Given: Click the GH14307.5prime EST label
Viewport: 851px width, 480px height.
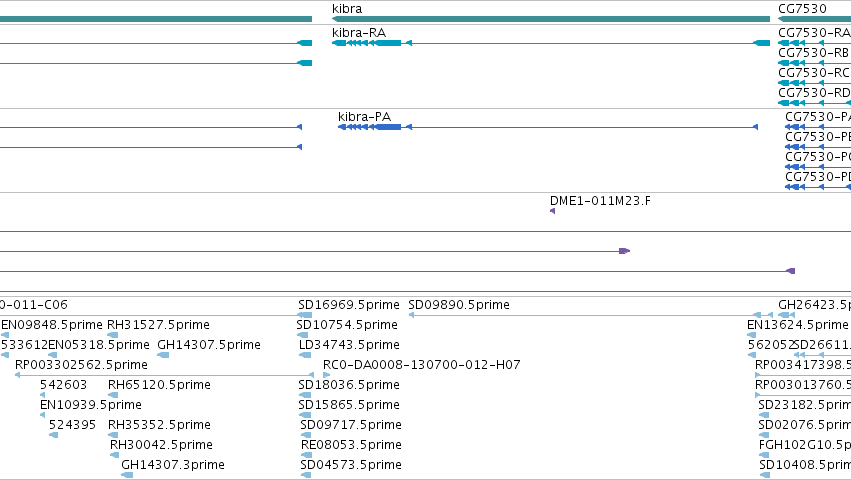Looking at the screenshot, I should pyautogui.click(x=209, y=345).
